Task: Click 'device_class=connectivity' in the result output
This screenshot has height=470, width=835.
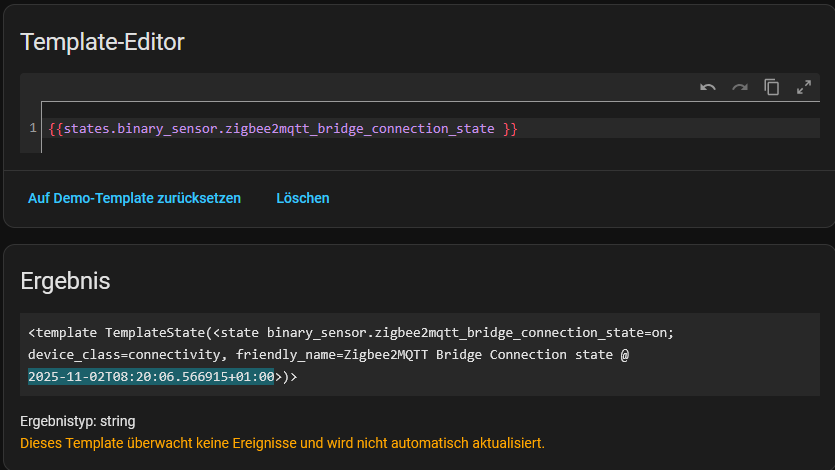Action: click(126, 354)
